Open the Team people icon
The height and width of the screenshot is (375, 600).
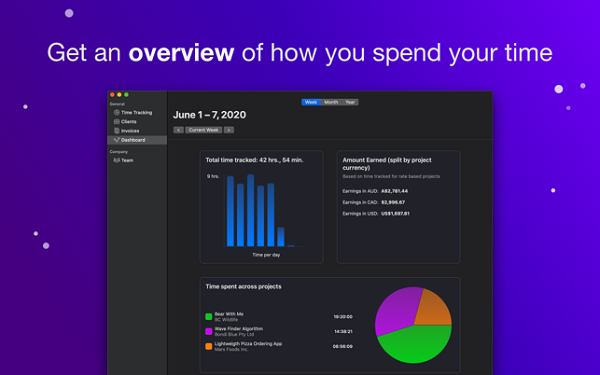click(117, 160)
